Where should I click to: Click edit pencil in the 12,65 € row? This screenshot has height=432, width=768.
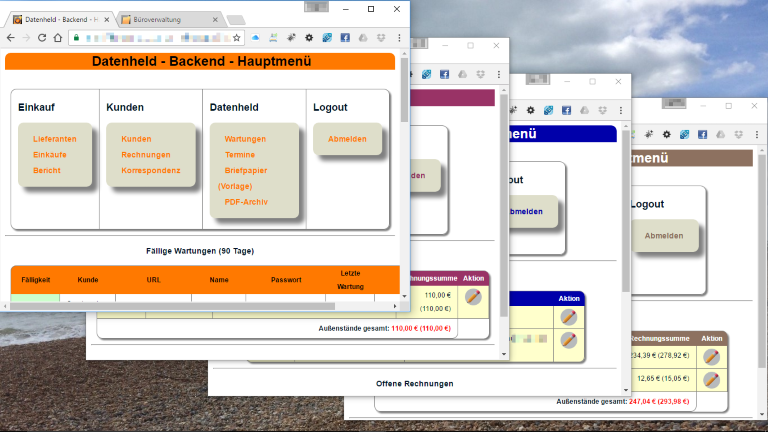[x=711, y=380]
